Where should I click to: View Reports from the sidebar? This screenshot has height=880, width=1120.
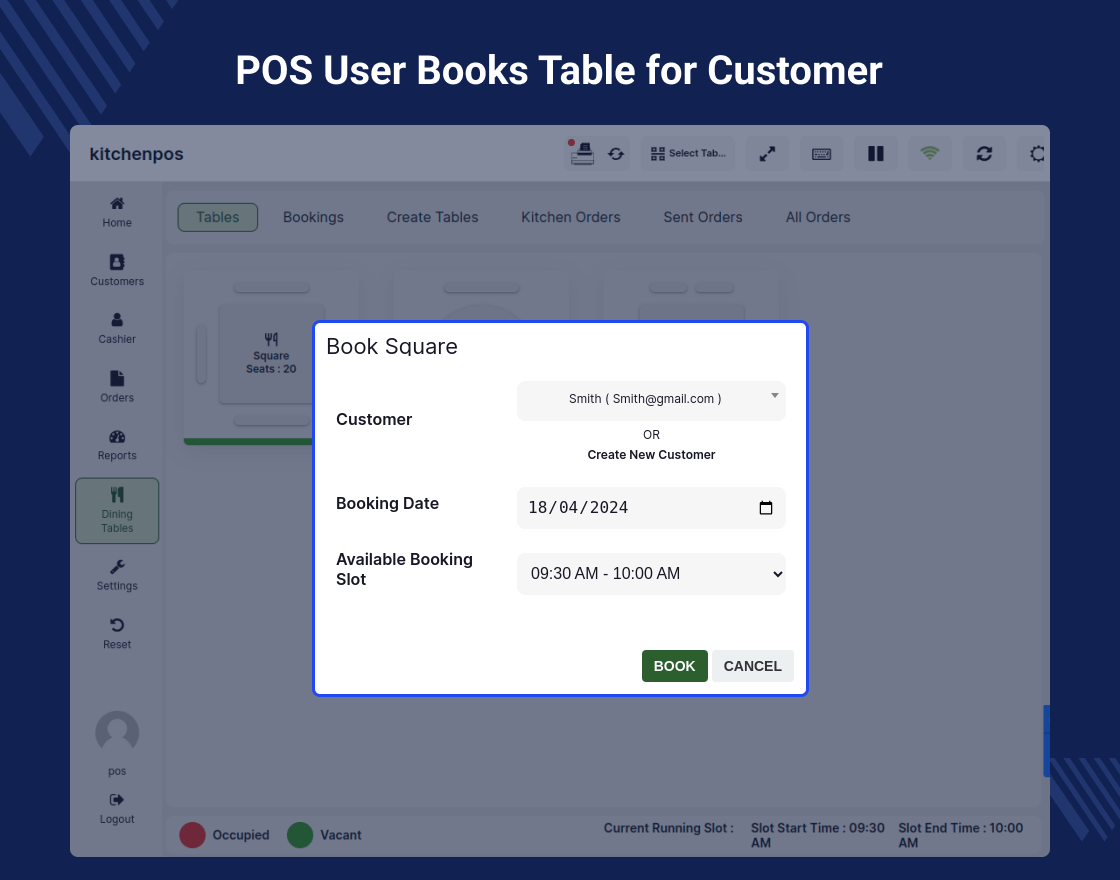(x=117, y=443)
